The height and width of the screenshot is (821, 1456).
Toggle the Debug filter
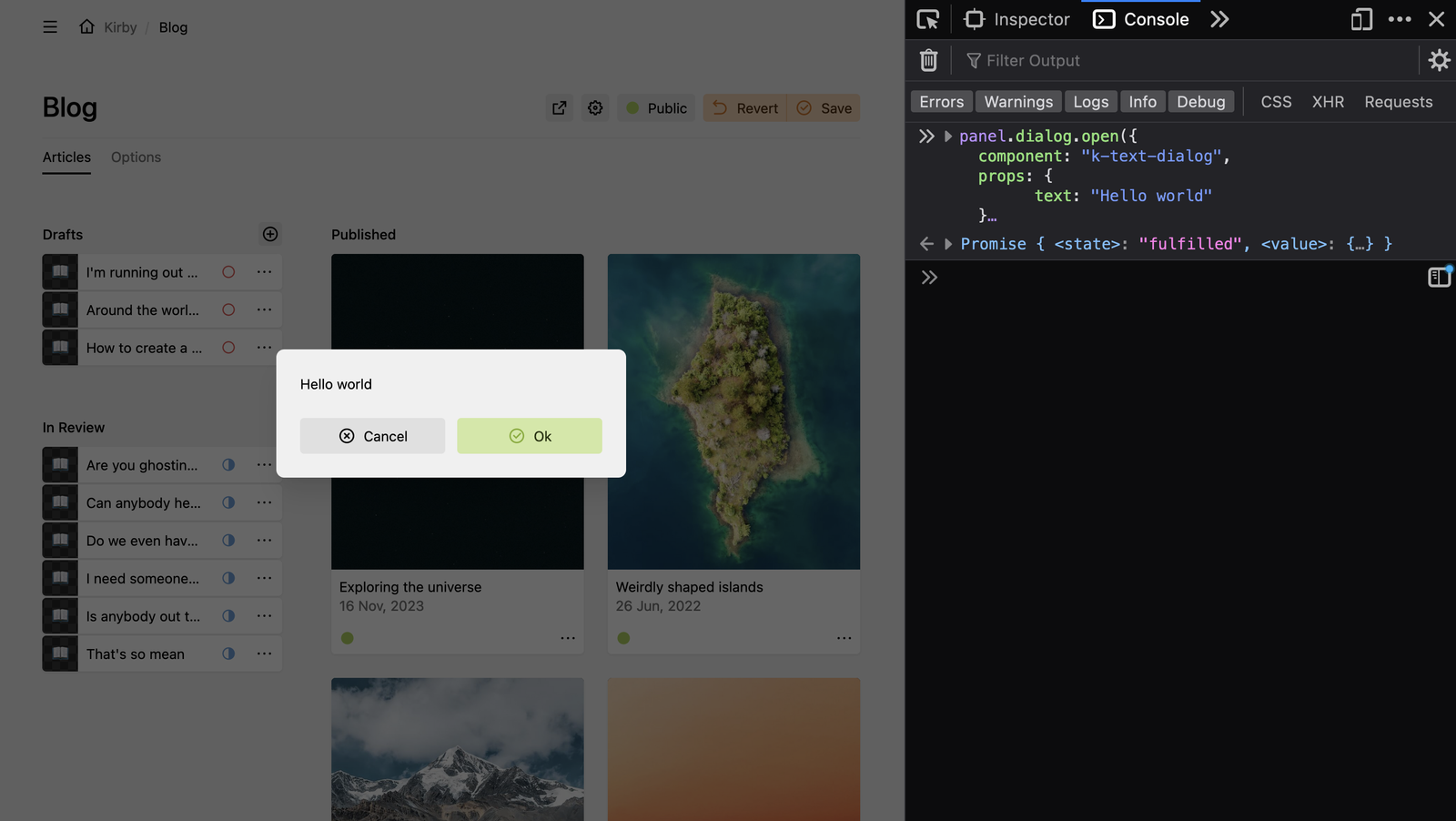coord(1201,102)
